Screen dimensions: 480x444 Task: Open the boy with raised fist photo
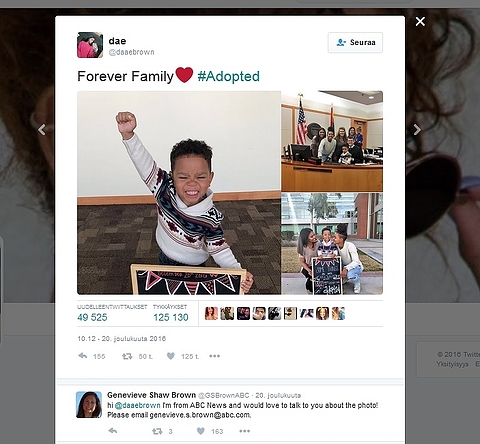point(179,193)
